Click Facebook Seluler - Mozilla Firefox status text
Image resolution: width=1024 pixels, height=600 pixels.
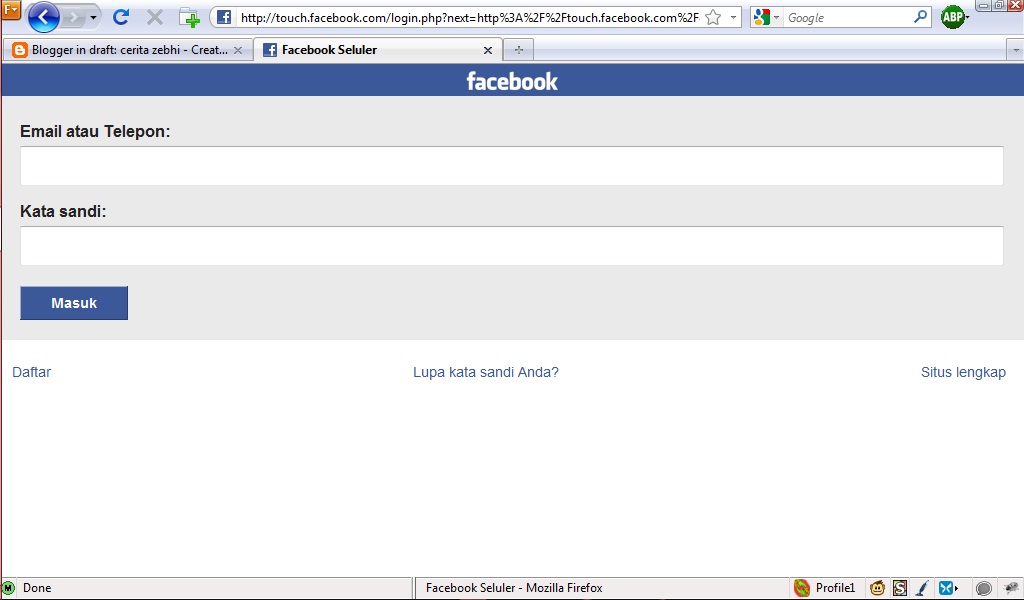click(x=514, y=588)
